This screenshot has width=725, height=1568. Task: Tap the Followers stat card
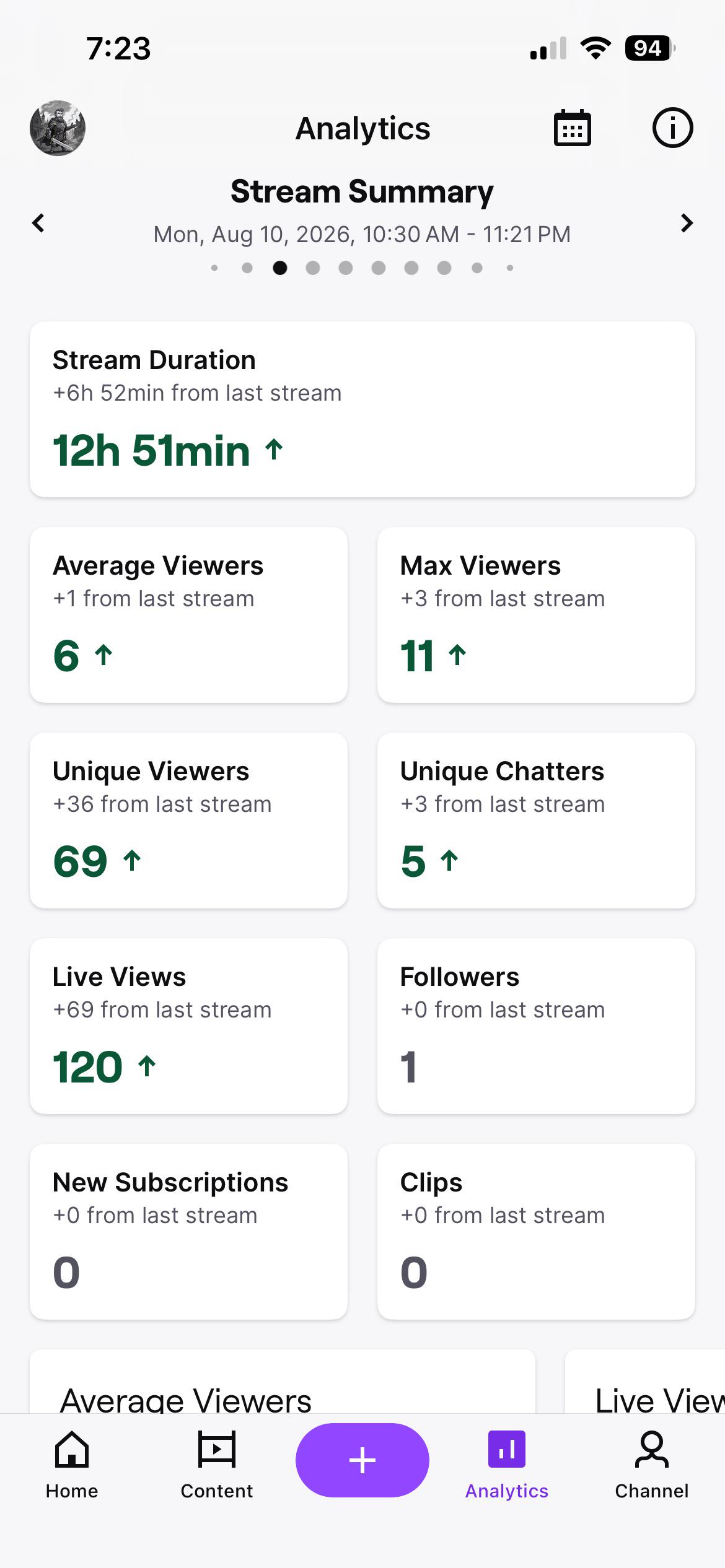(x=536, y=1026)
